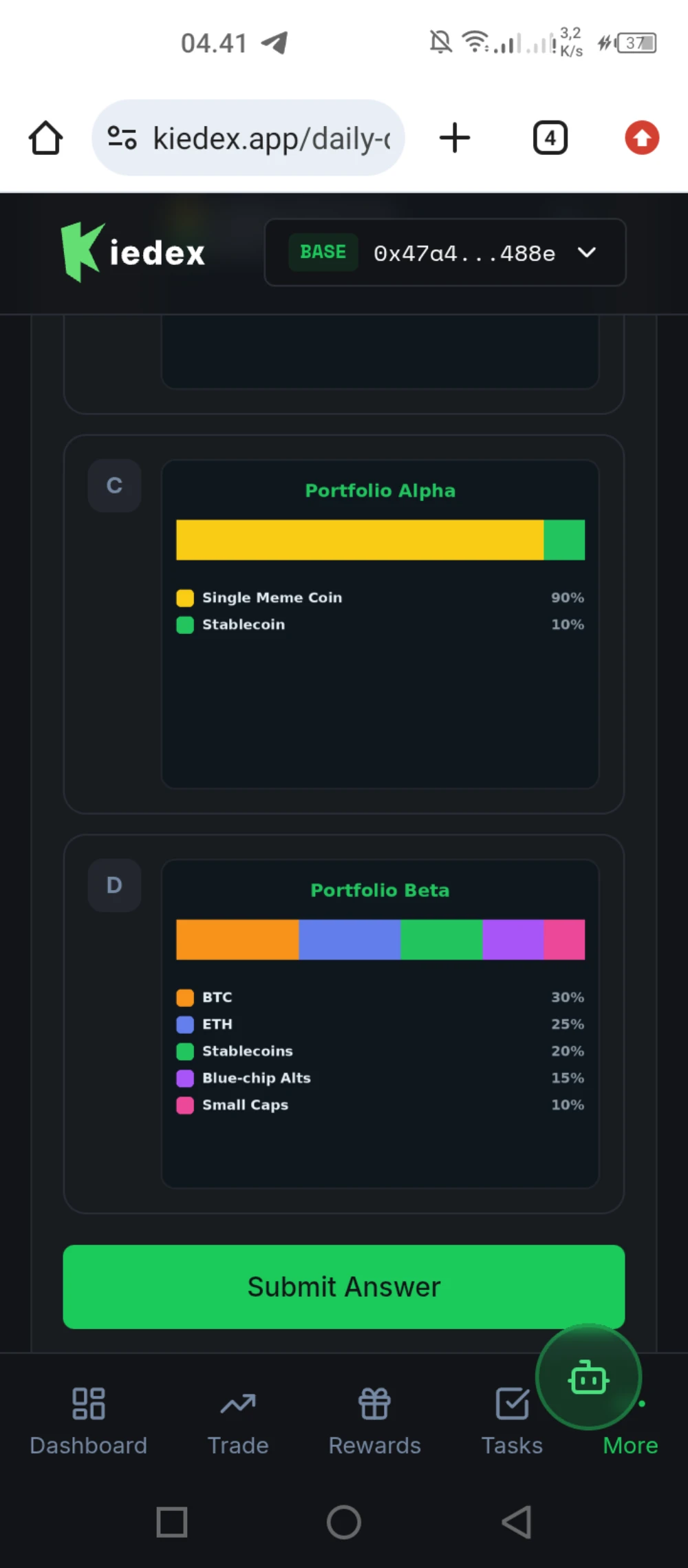Expand the wallet address dropdown chevron
The height and width of the screenshot is (1568, 688).
tap(587, 253)
